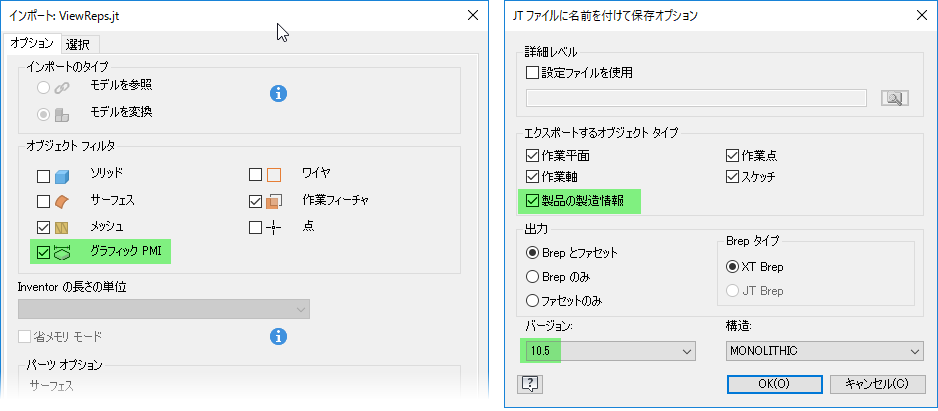Select the Brep のみ radio button
Viewport: 938px width, 411px height.
[x=532, y=276]
